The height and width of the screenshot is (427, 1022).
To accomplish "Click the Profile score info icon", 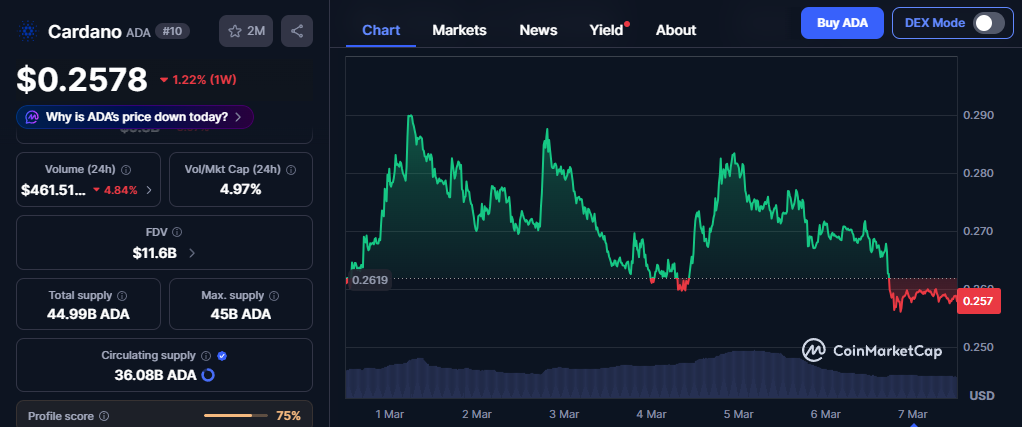I will click(104, 416).
